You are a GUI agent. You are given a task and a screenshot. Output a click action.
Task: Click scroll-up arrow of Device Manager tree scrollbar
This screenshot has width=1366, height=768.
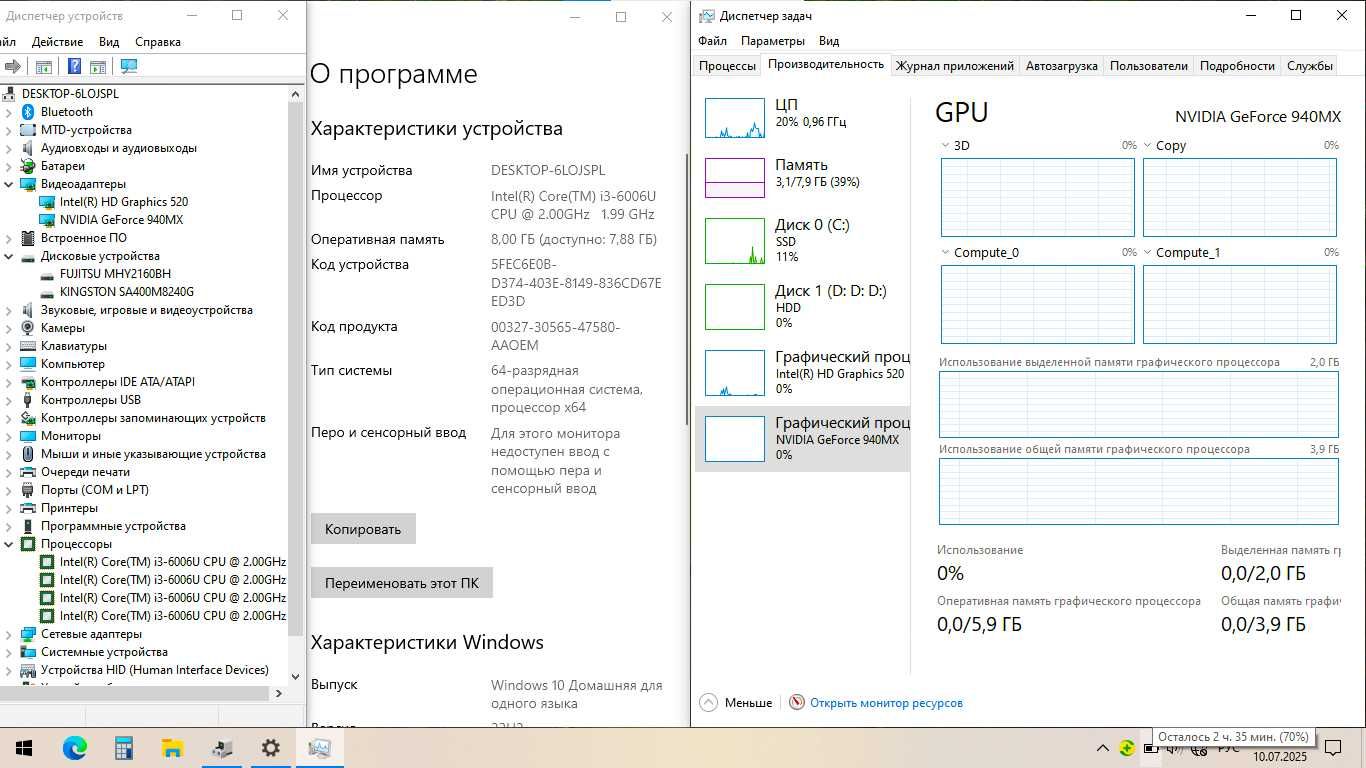(295, 94)
